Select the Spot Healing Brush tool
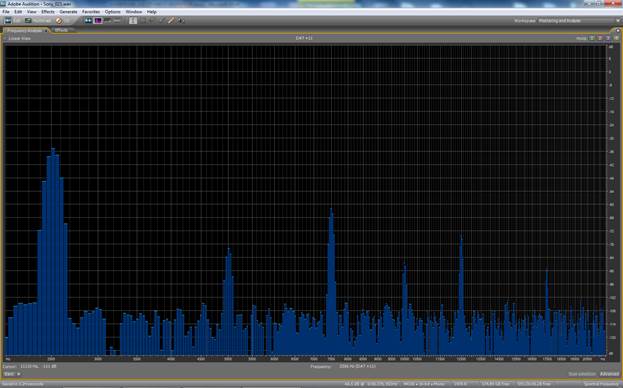Screen dimensions: 623x388 click(x=171, y=21)
